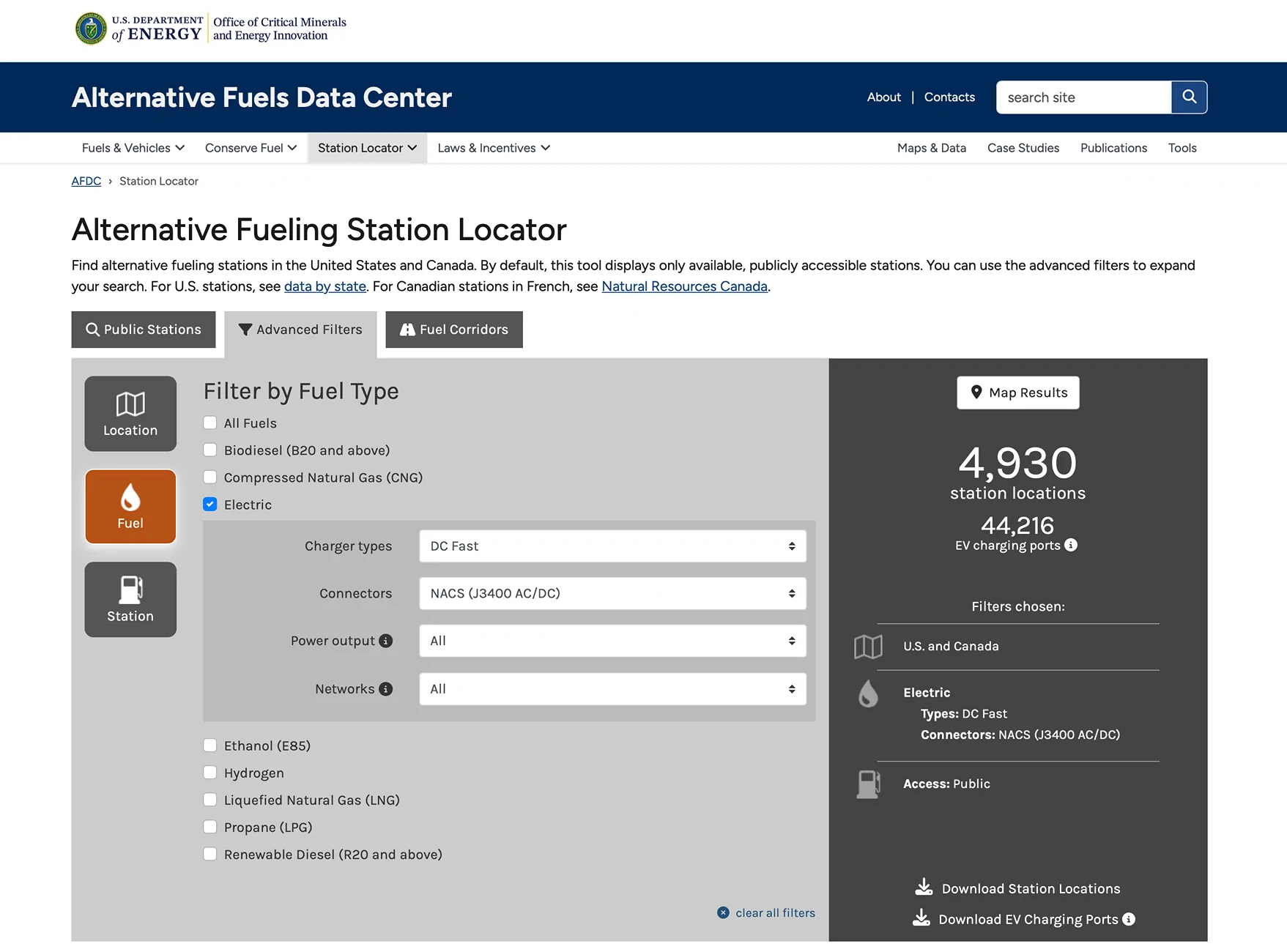Focus the search site input field
The image size is (1287, 952).
(x=1083, y=97)
